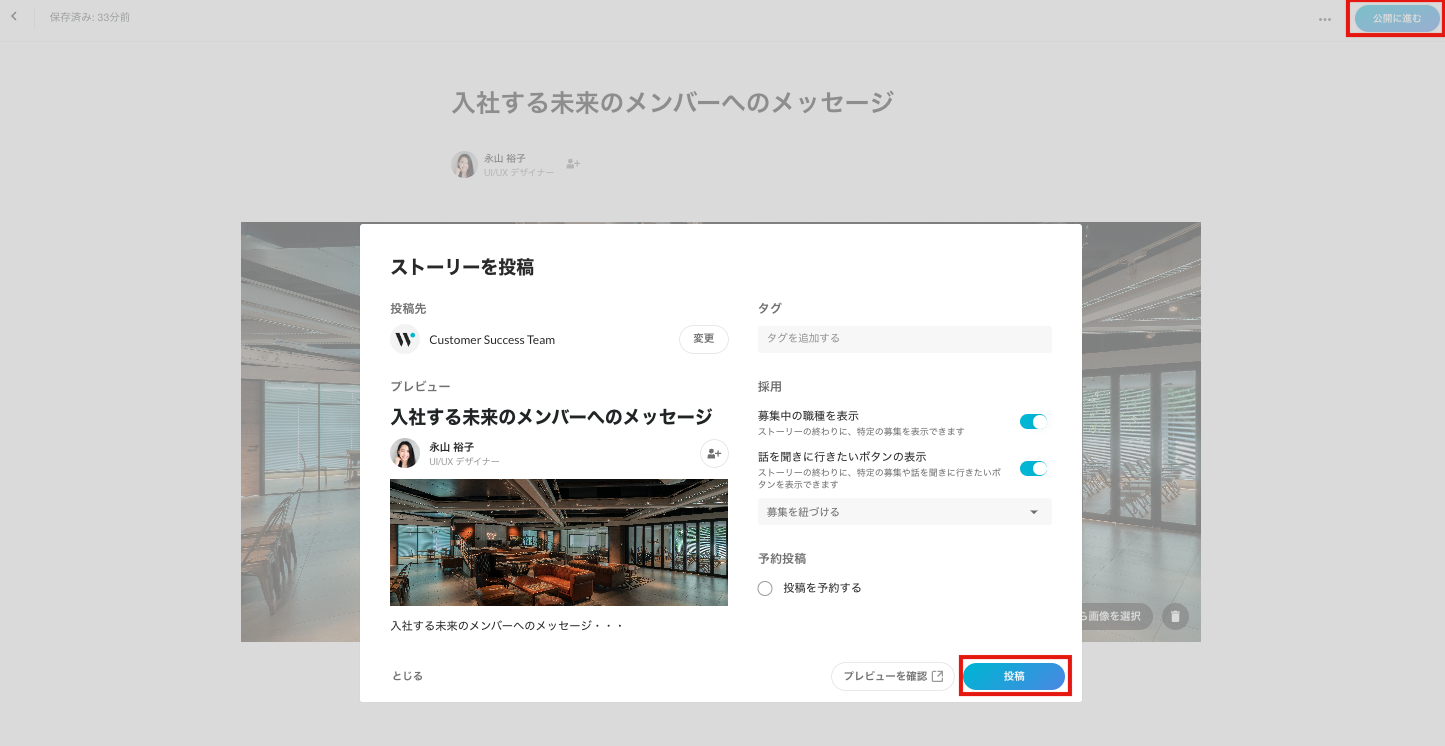Open the 募集を紐づける dropdown

click(905, 512)
